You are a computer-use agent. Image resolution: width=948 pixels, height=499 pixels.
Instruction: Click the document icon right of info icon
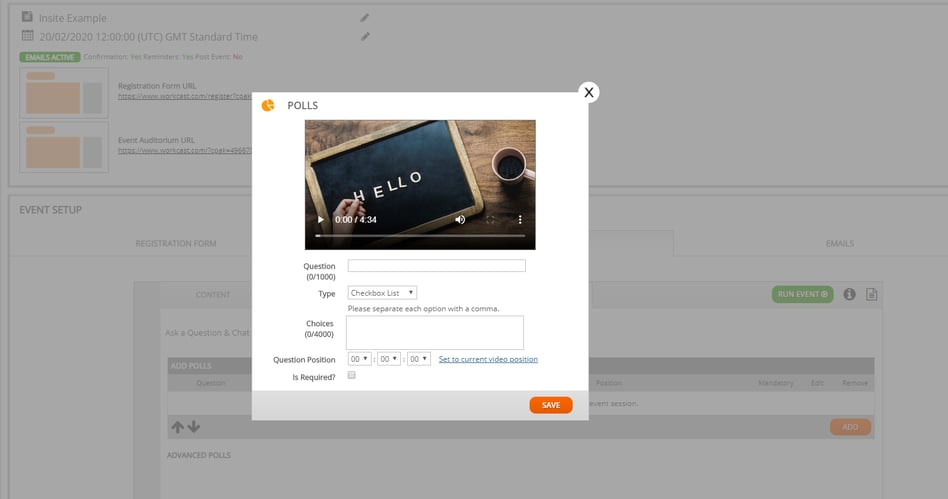pos(871,294)
